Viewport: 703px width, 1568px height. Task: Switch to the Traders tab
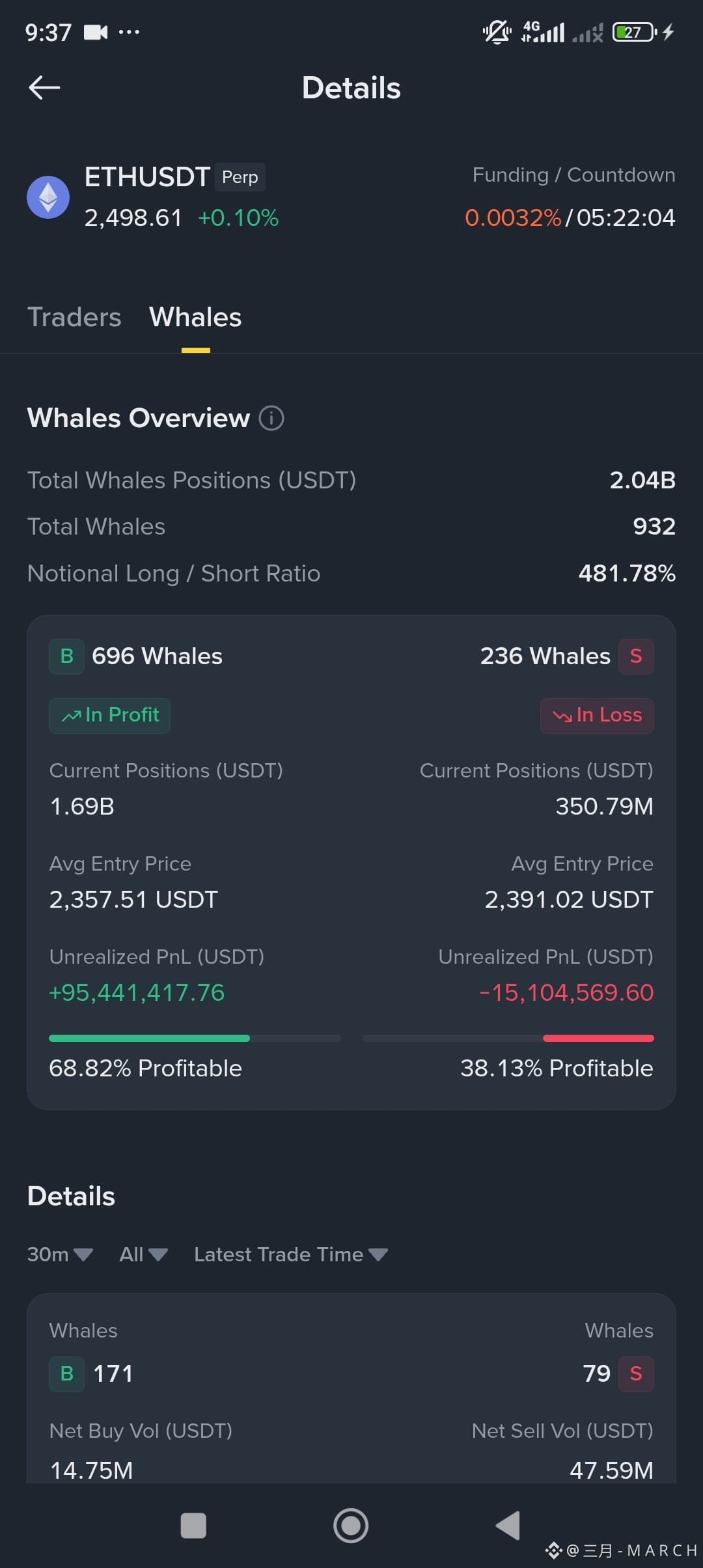coord(74,317)
